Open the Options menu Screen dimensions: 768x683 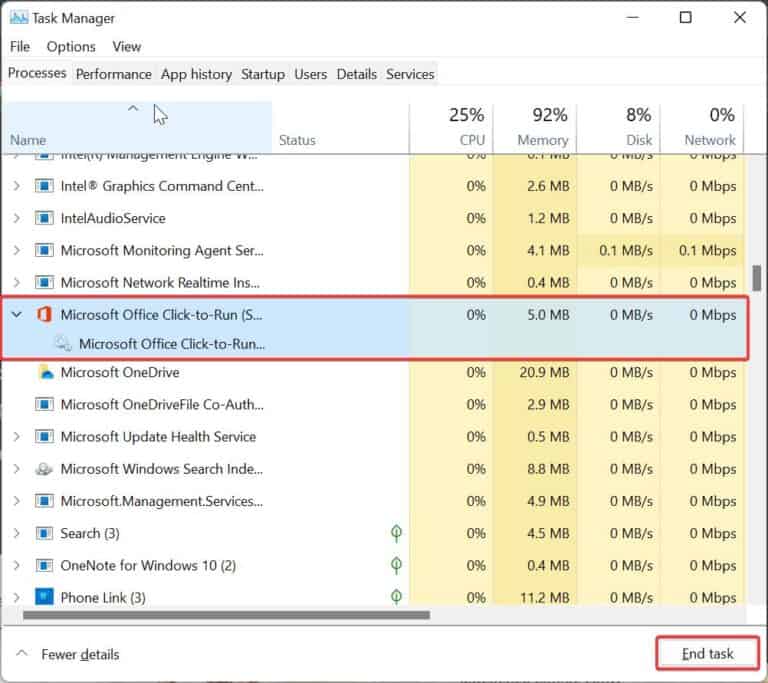coord(71,47)
